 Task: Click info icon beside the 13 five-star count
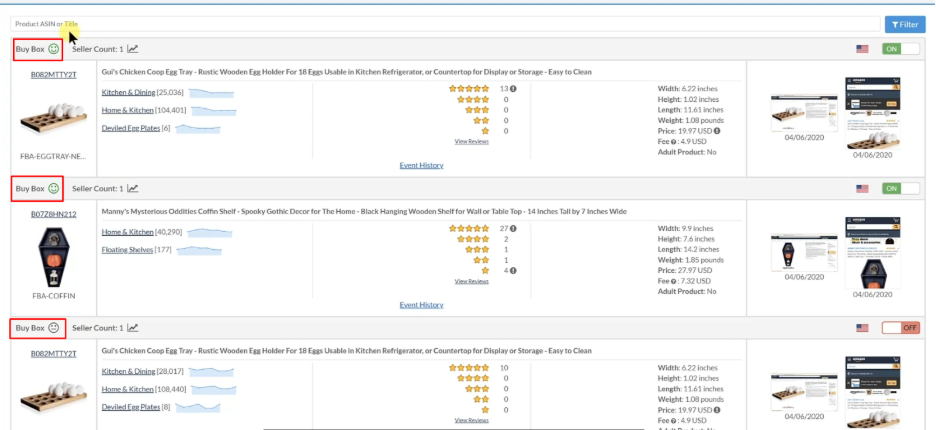pyautogui.click(x=514, y=89)
